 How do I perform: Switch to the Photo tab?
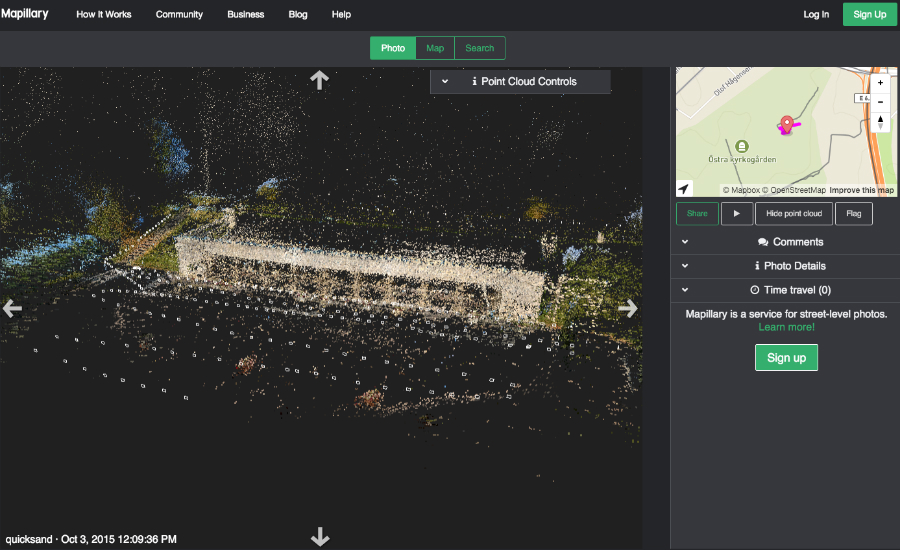click(x=393, y=48)
